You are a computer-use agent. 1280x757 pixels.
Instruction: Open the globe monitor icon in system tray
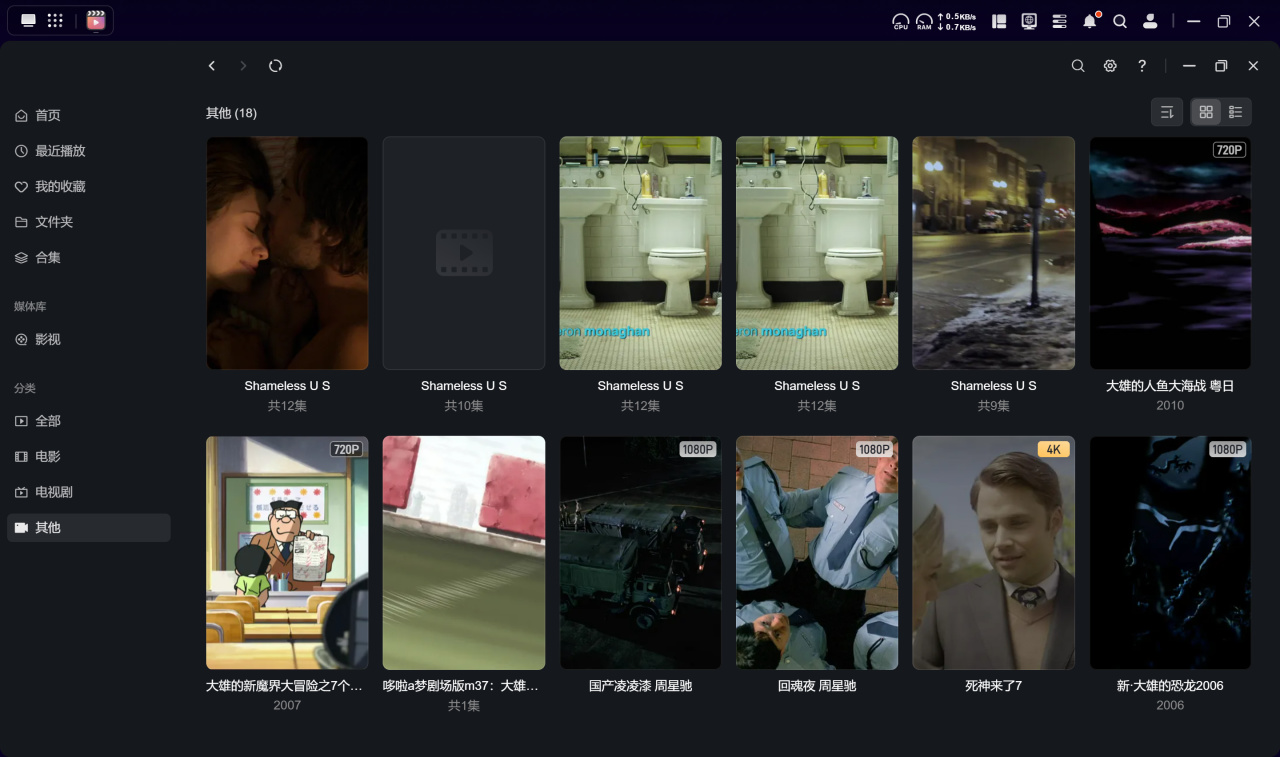coord(1029,21)
